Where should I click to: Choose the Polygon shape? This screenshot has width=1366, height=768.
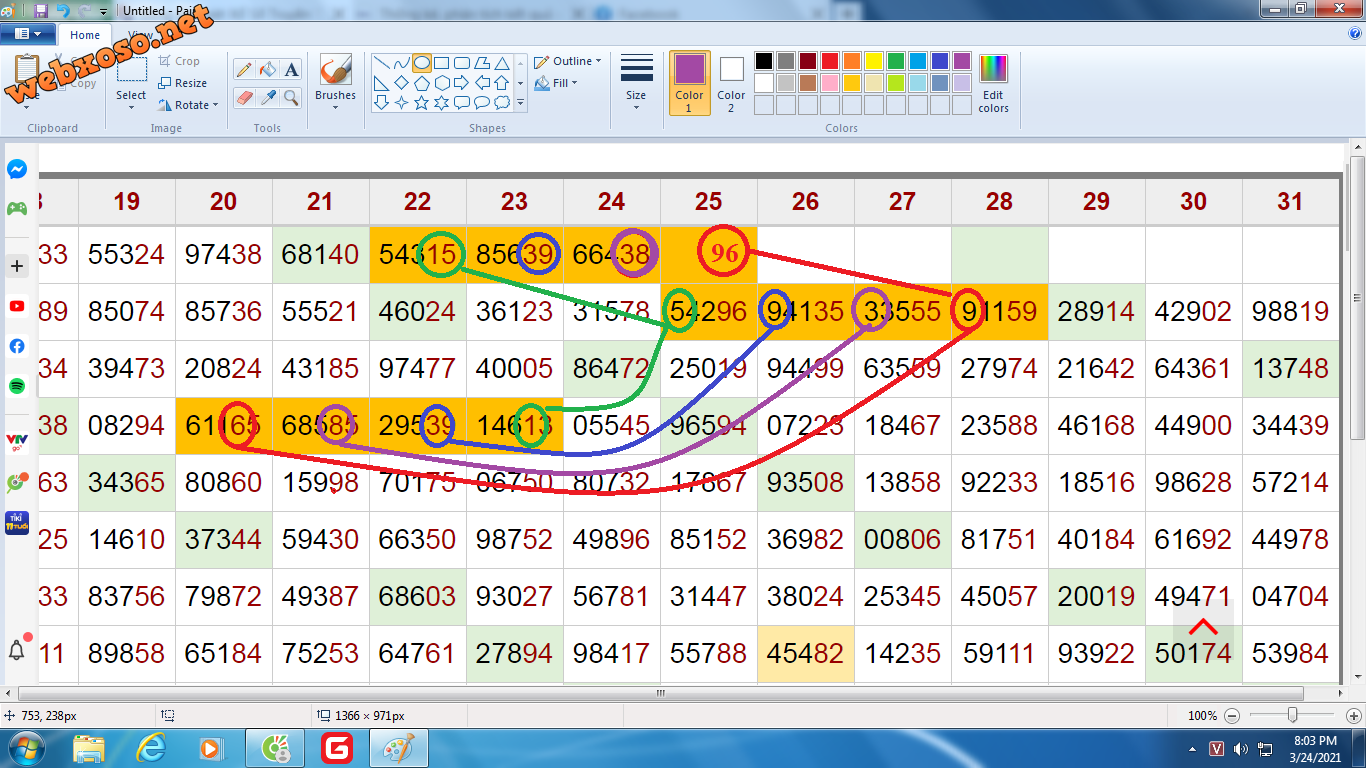482,63
